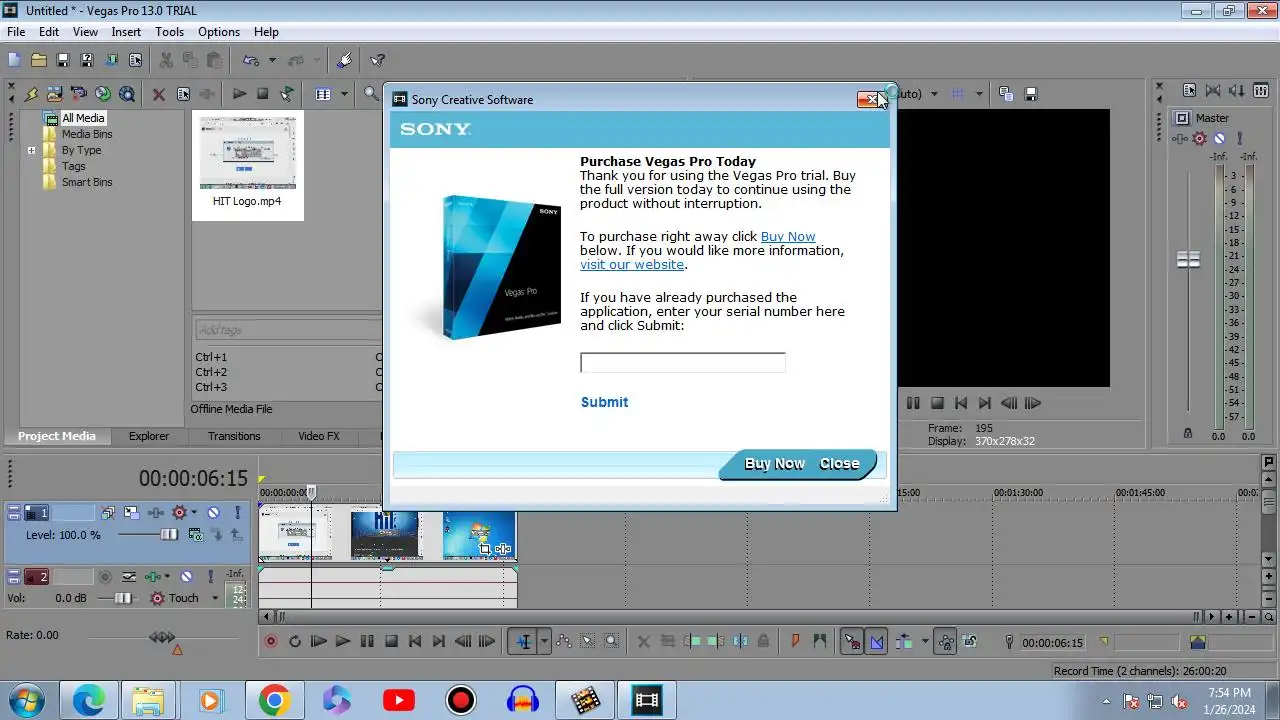
Task: Click the red X Remove Selected Media icon
Action: (158, 94)
